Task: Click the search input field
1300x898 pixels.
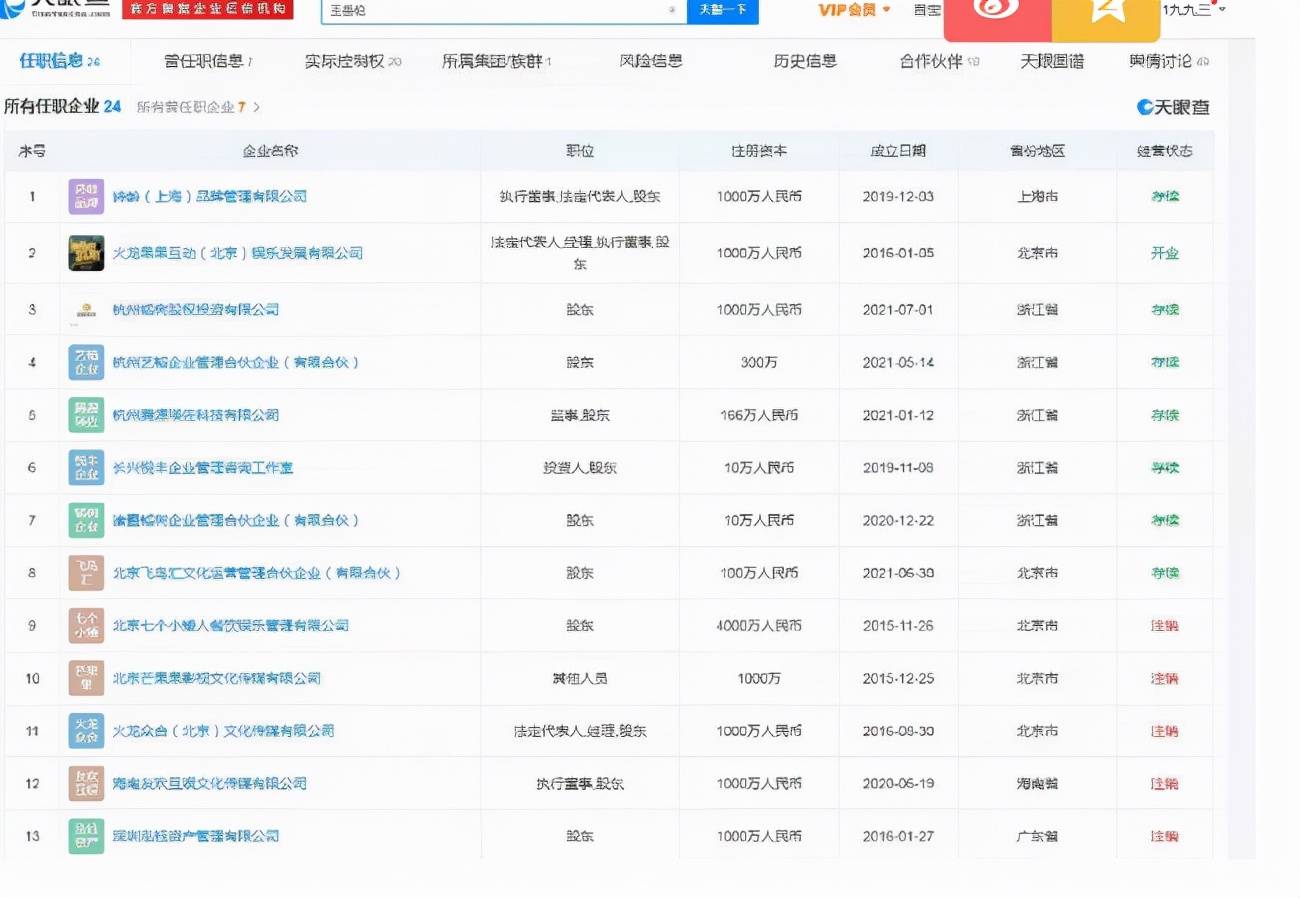Action: click(x=503, y=11)
